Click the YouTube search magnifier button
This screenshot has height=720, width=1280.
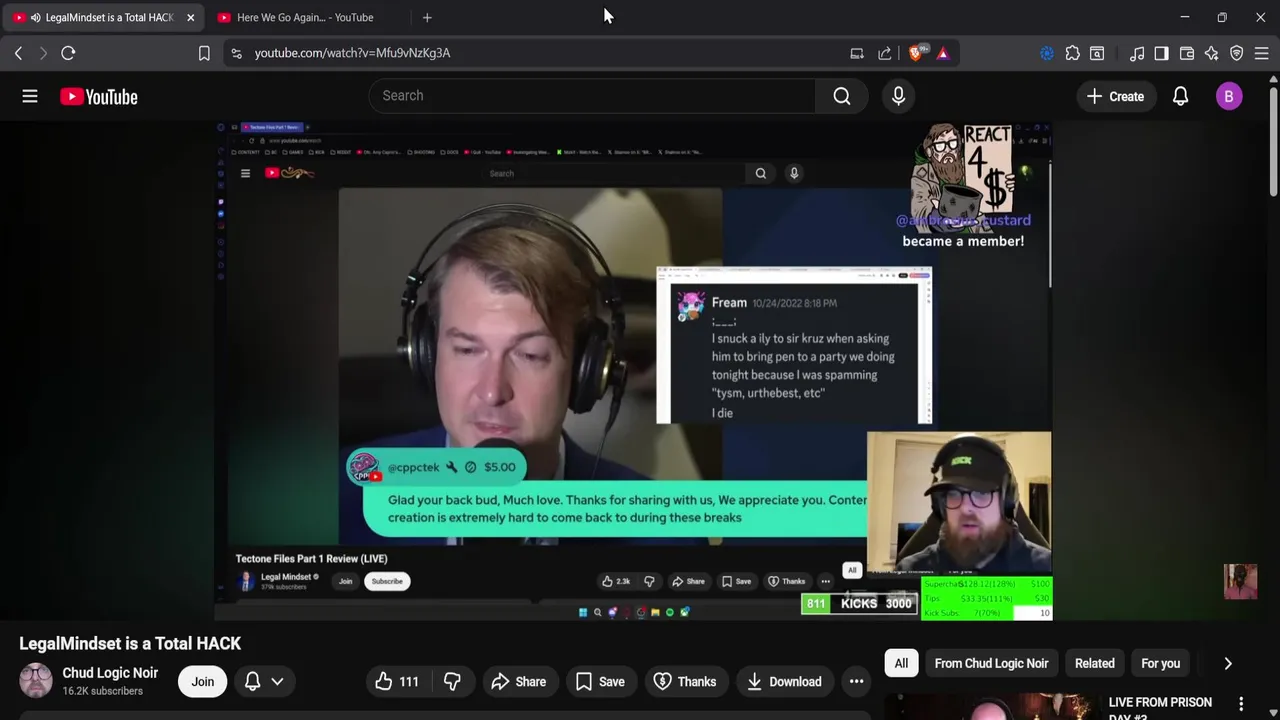click(x=842, y=96)
